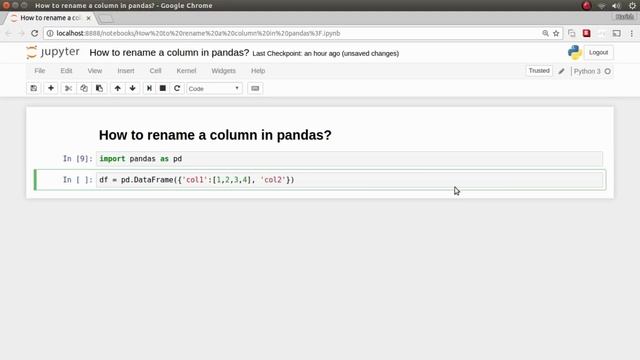Image resolution: width=640 pixels, height=360 pixels.
Task: Open the Insert menu
Action: point(126,71)
